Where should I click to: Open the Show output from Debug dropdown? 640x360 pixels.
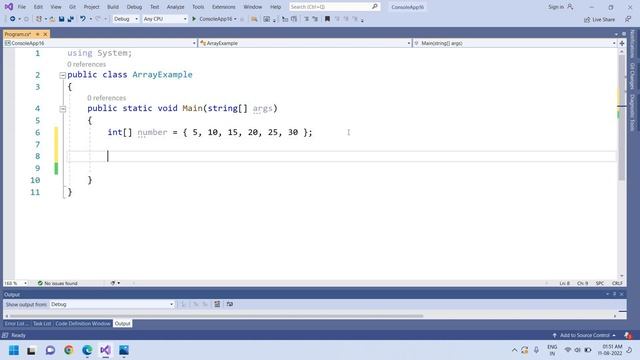click(x=112, y=304)
